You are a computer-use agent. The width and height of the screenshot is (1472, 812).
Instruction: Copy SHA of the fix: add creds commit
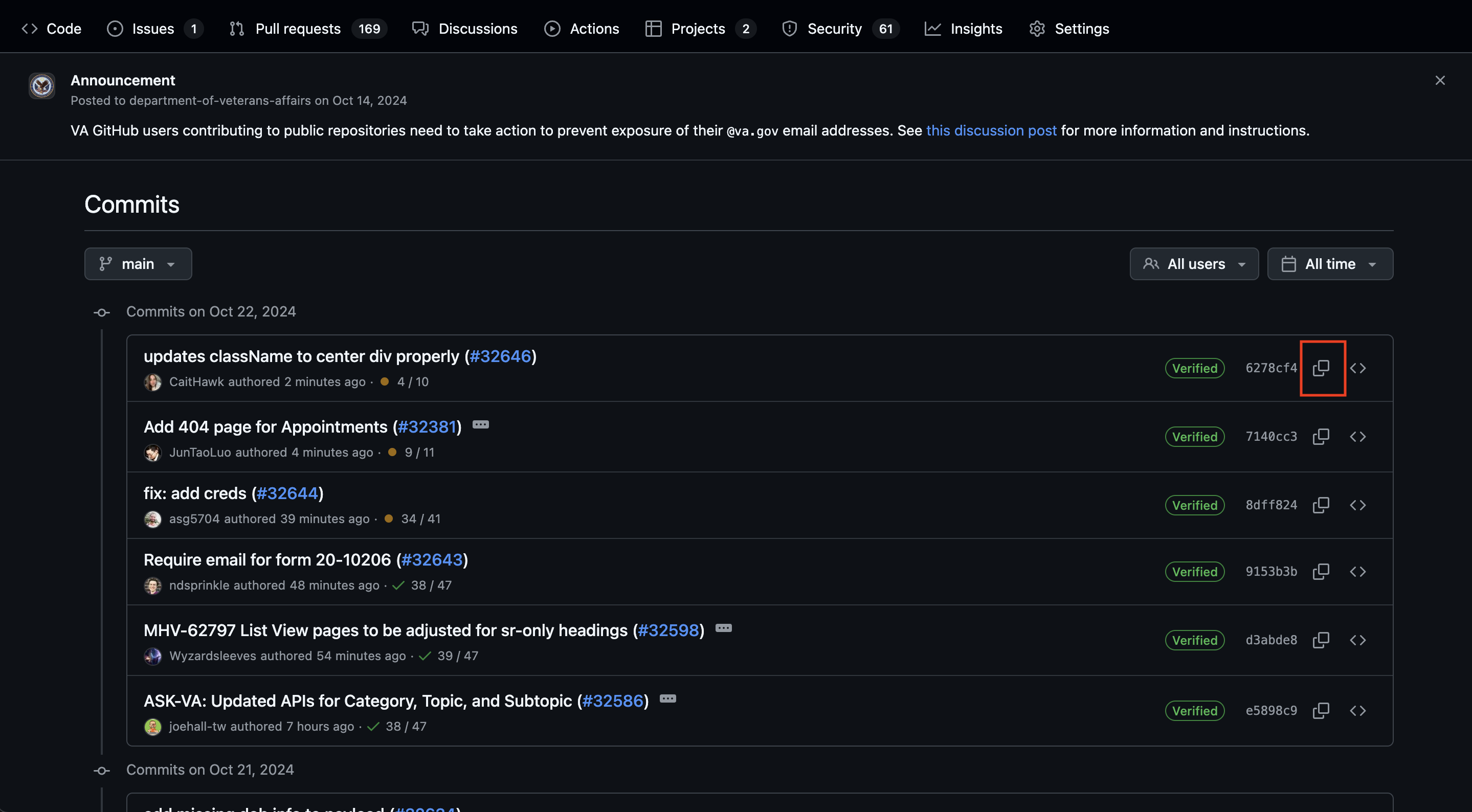click(x=1322, y=505)
